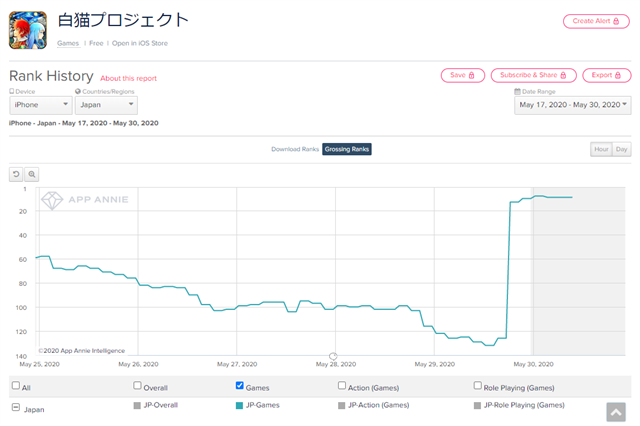Collapse the Japan row expander

[16, 407]
